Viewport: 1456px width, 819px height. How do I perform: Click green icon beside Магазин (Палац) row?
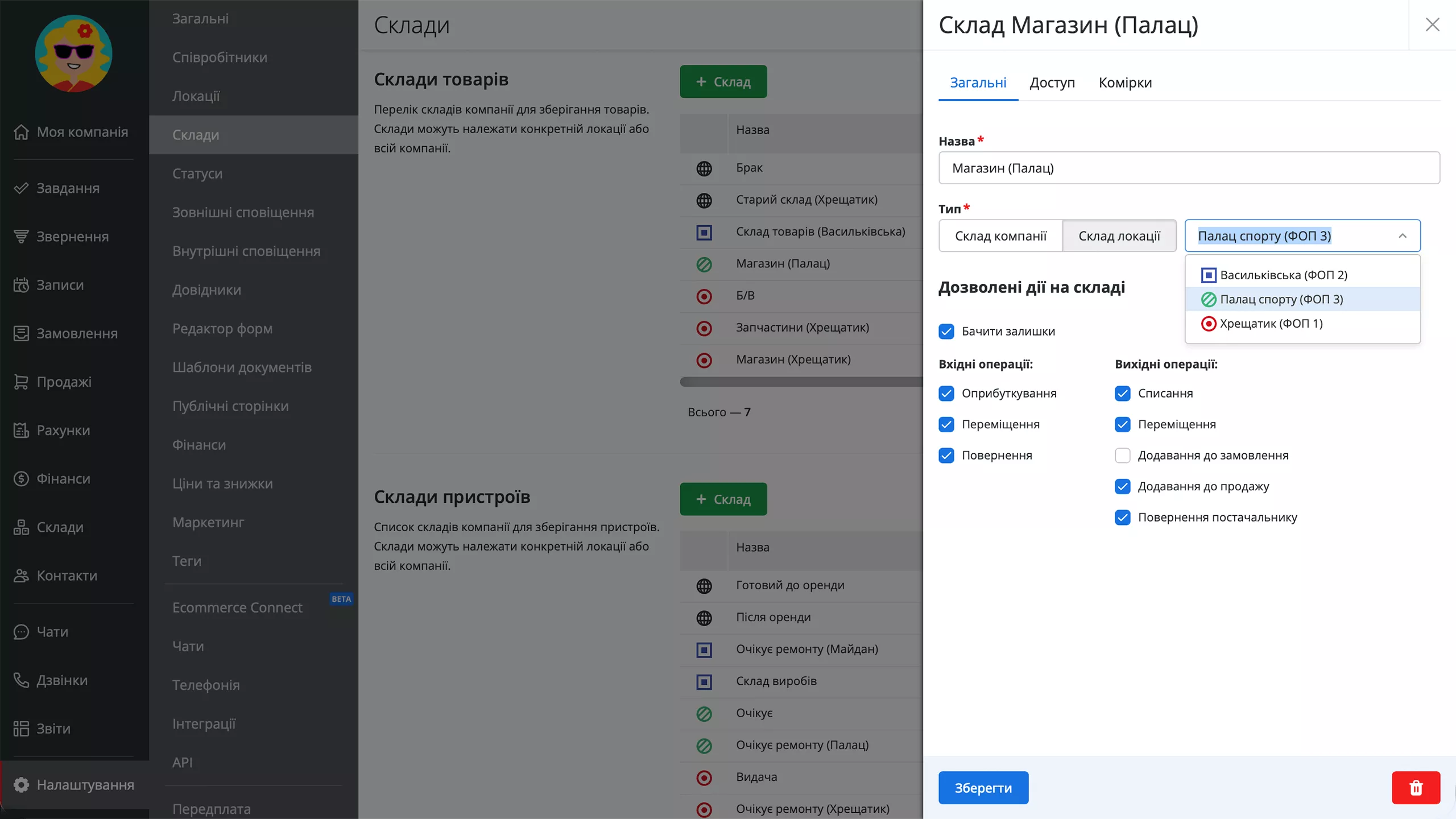(704, 264)
